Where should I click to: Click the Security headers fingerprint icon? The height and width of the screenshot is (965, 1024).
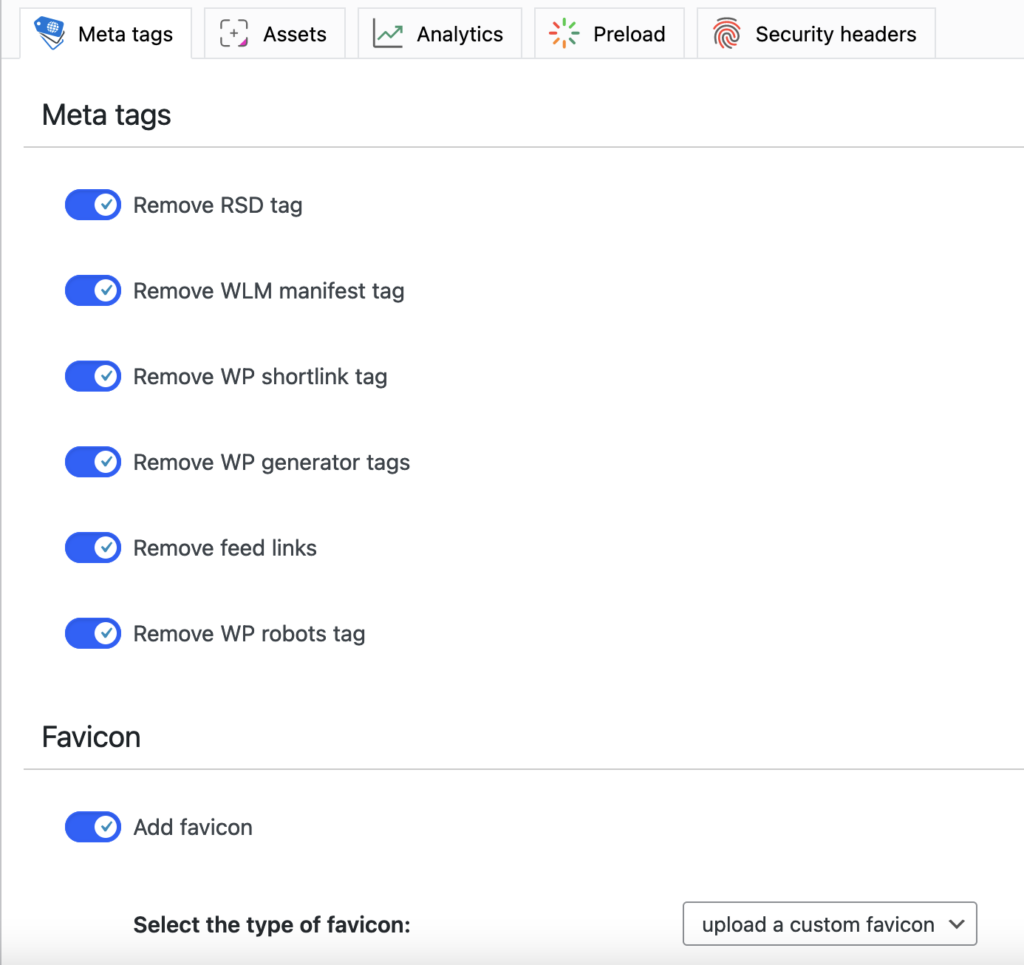tap(727, 33)
